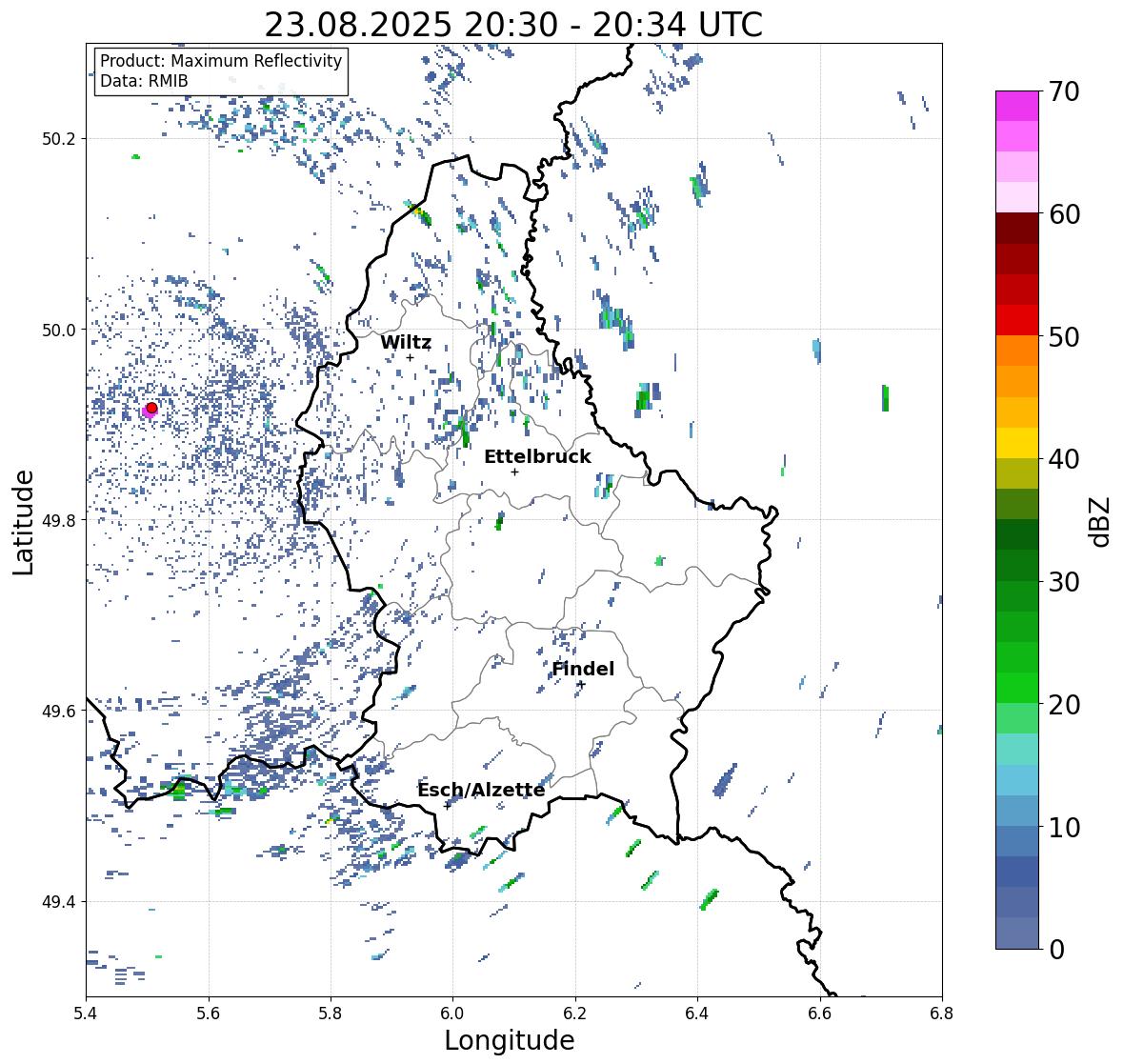The image size is (1123, 1064).
Task: Click the Esch/Alzette station cross marker
Action: coord(448,806)
